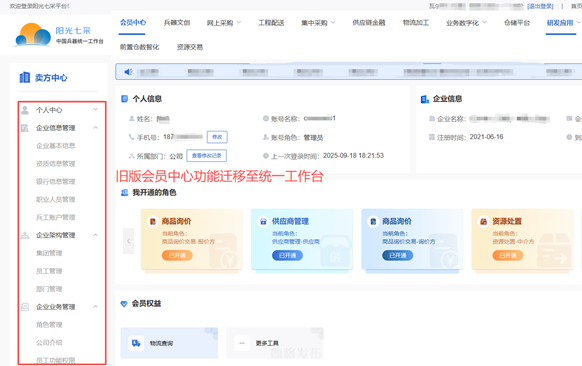Open the 供应链金融 nav item
Screen dimensions: 582x366
coord(369,23)
